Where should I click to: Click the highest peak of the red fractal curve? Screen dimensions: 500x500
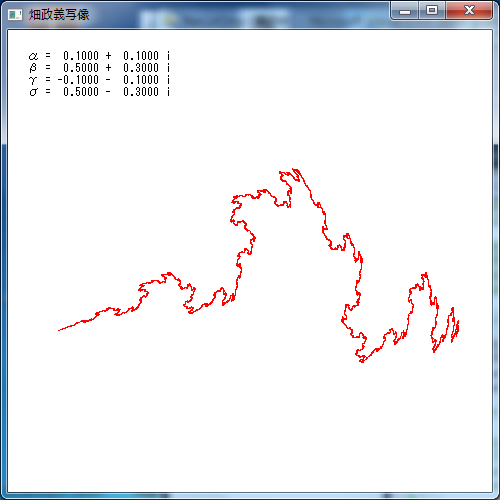point(295,171)
